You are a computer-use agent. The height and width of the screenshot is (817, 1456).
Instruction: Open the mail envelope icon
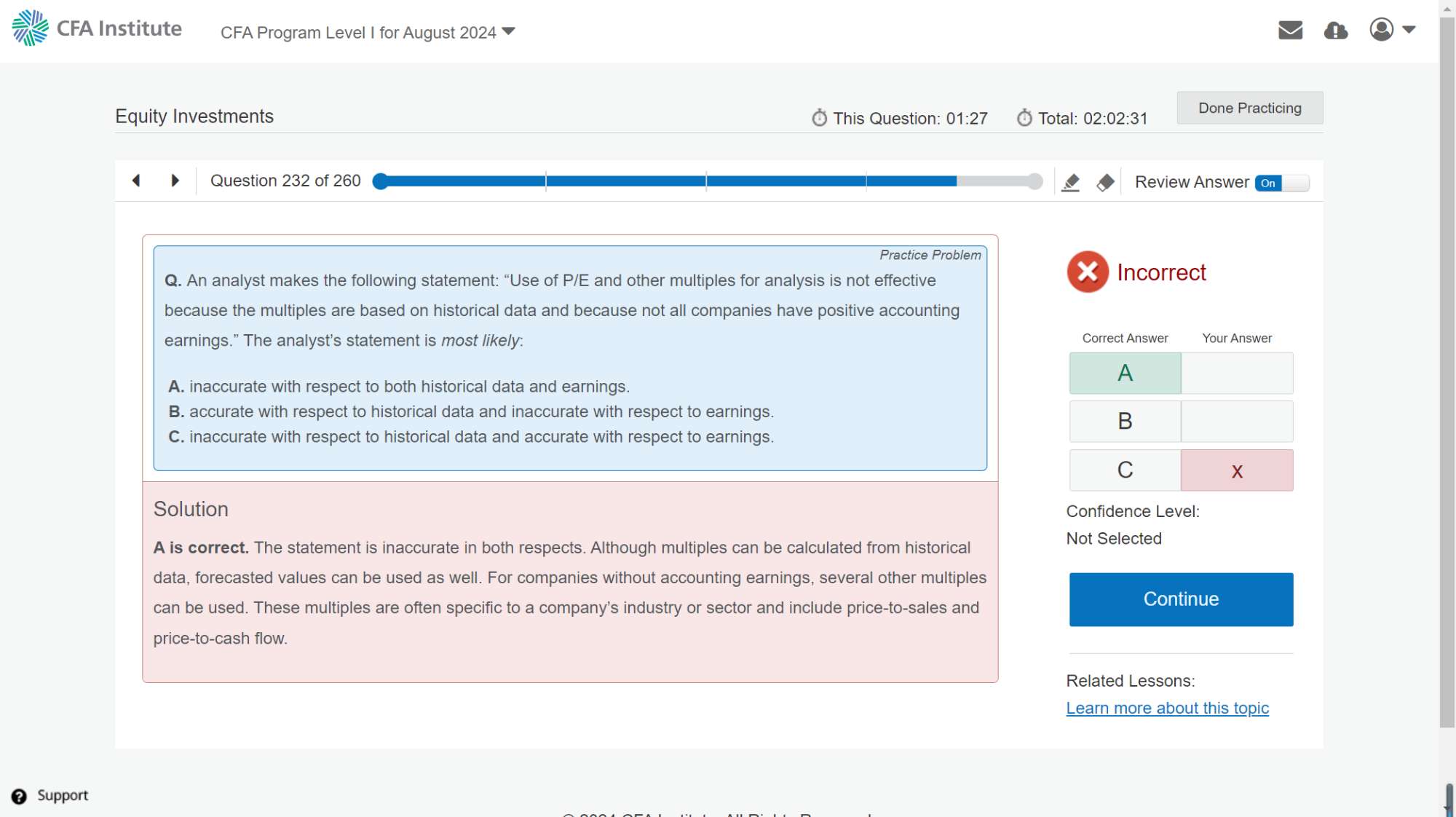(x=1290, y=30)
